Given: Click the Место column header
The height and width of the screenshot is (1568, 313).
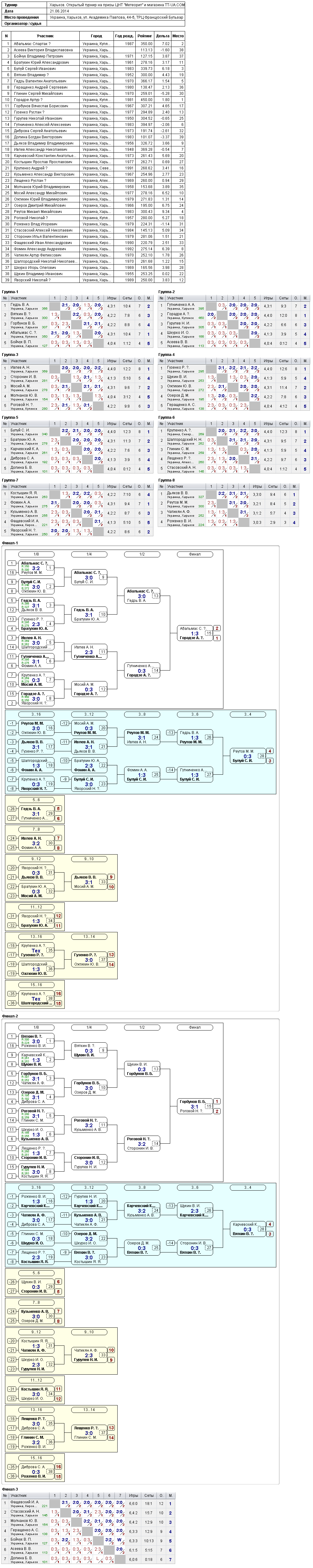Looking at the screenshot, I should point(178,36).
